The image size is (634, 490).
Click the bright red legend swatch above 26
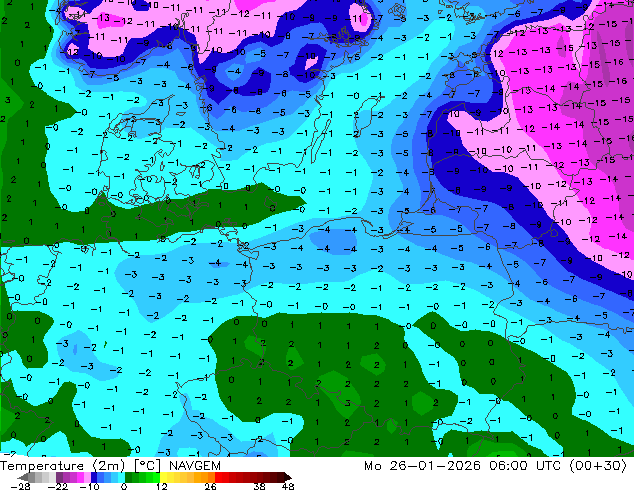(x=218, y=477)
